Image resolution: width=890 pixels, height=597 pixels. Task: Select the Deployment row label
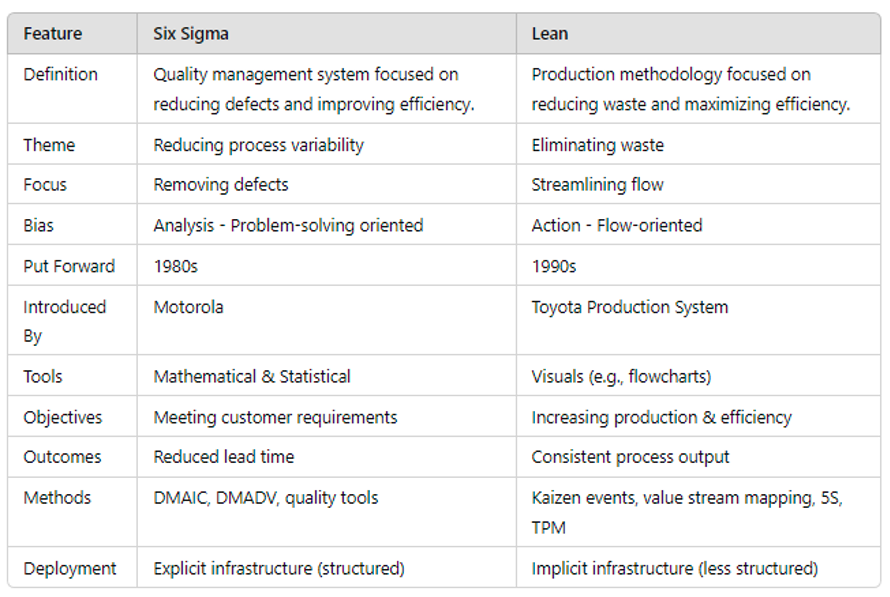(x=70, y=568)
